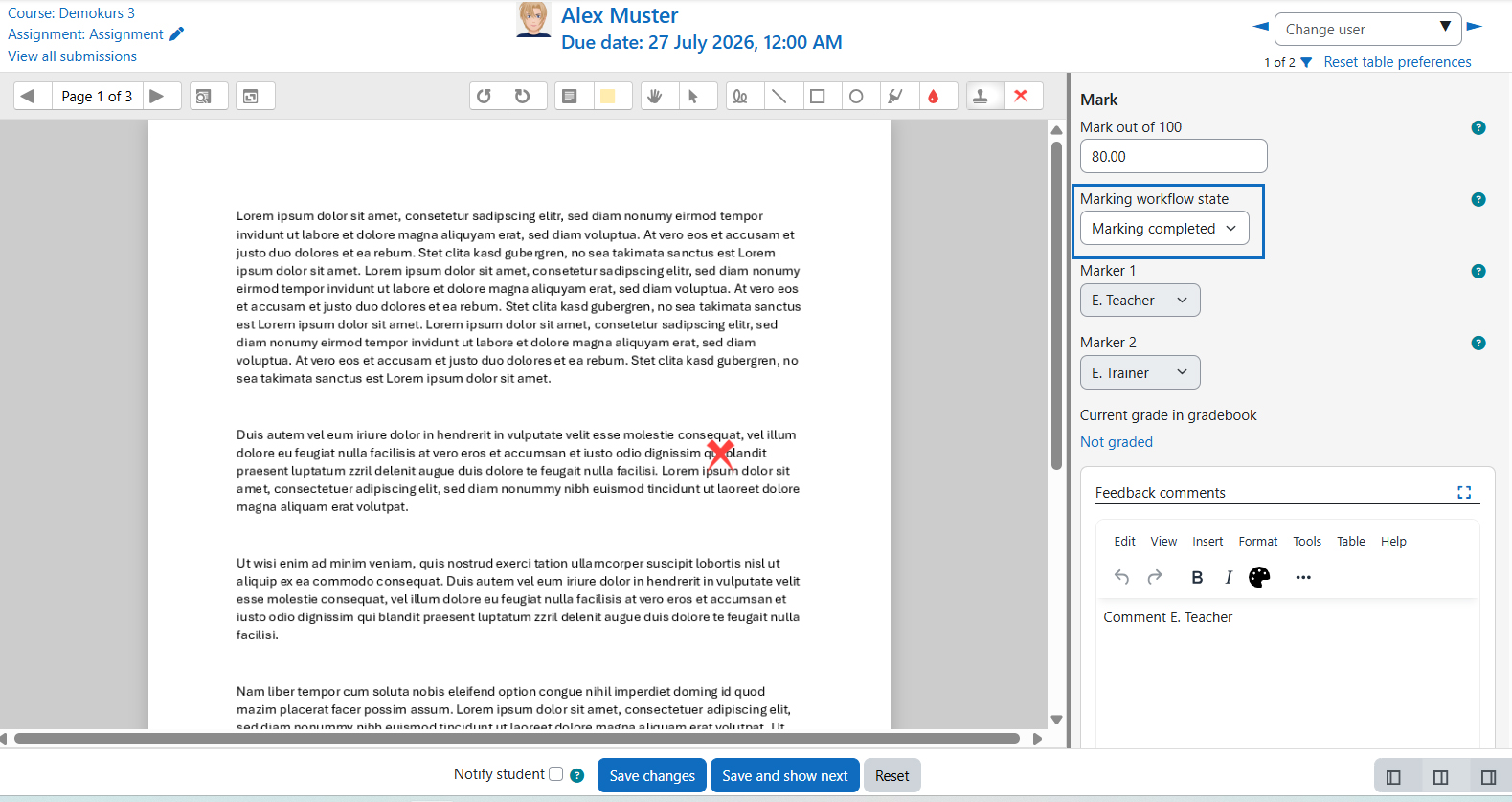Image resolution: width=1512 pixels, height=802 pixels.
Task: Go to previous user arrow
Action: [x=1261, y=27]
